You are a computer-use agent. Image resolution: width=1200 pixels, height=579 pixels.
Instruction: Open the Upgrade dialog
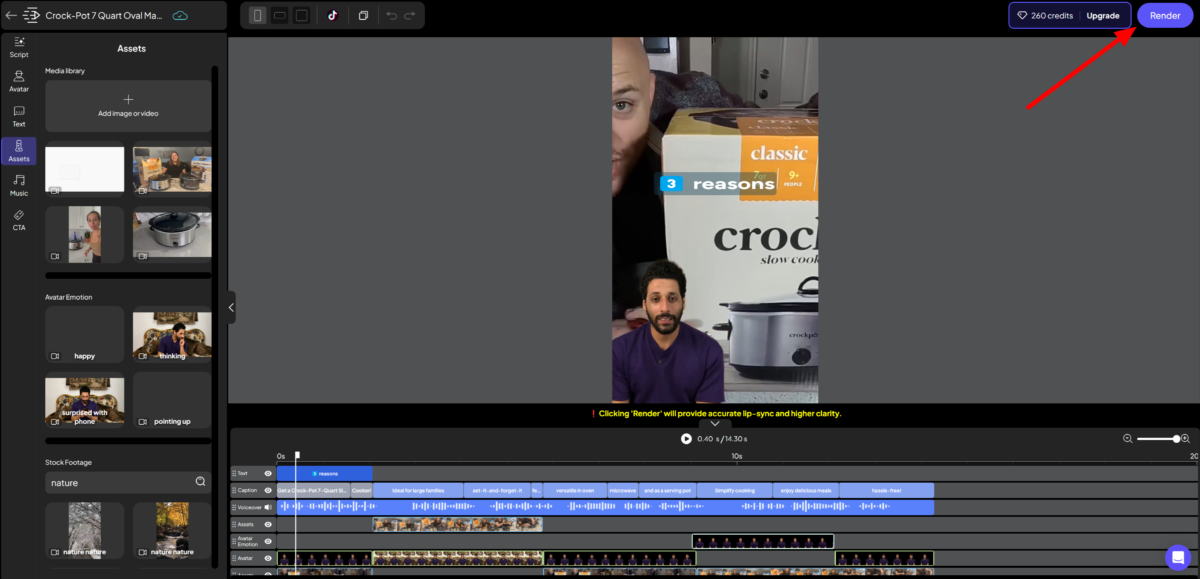(x=1102, y=15)
